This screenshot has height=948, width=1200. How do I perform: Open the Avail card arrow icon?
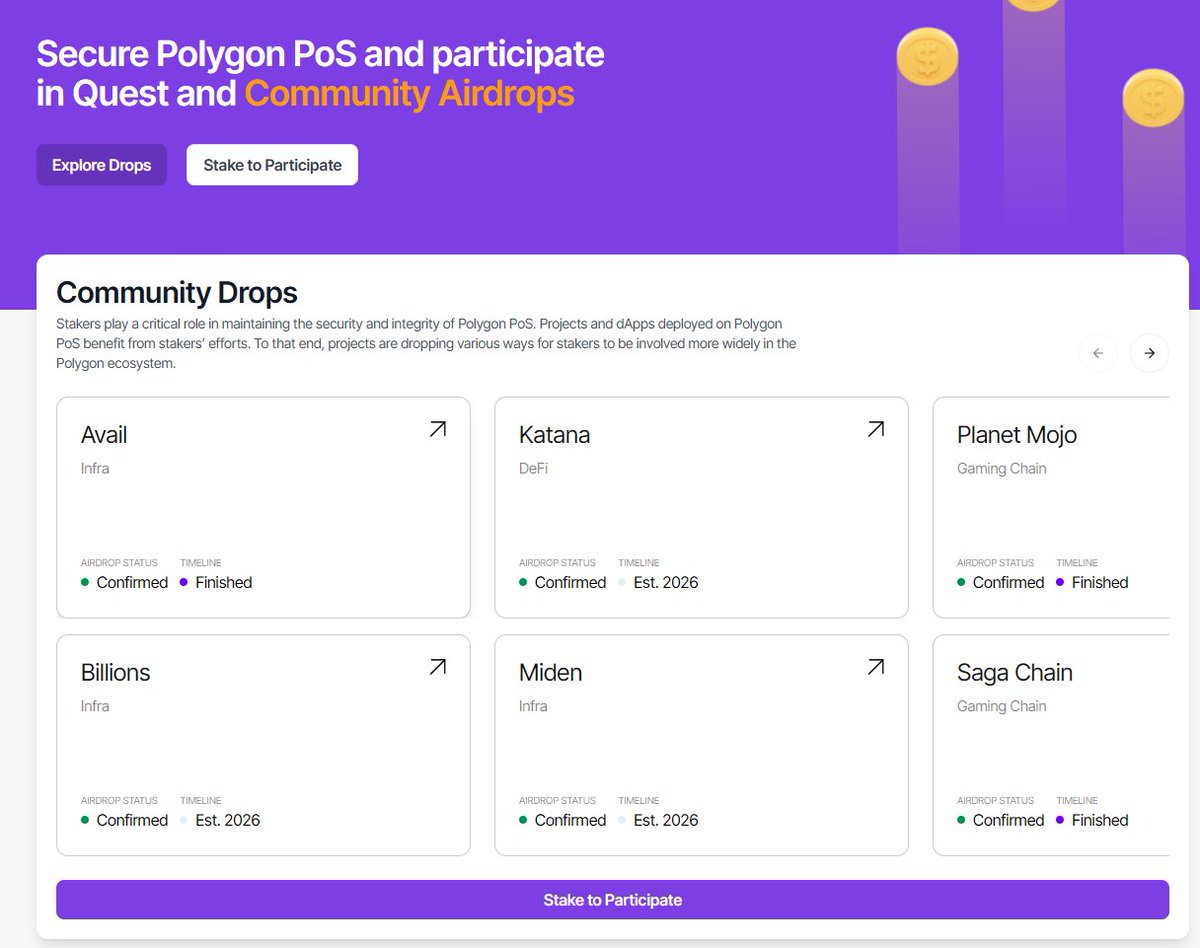click(x=437, y=429)
